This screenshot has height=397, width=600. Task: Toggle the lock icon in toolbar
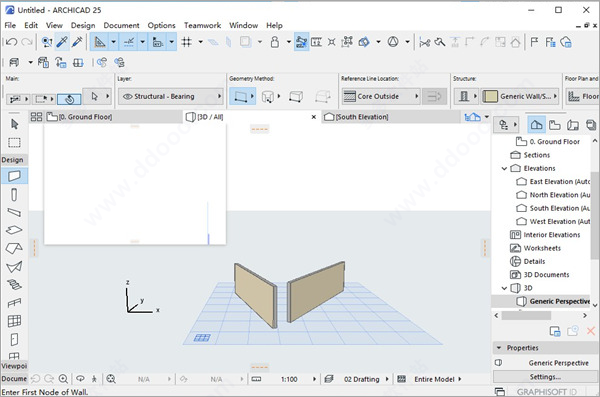[x=275, y=42]
